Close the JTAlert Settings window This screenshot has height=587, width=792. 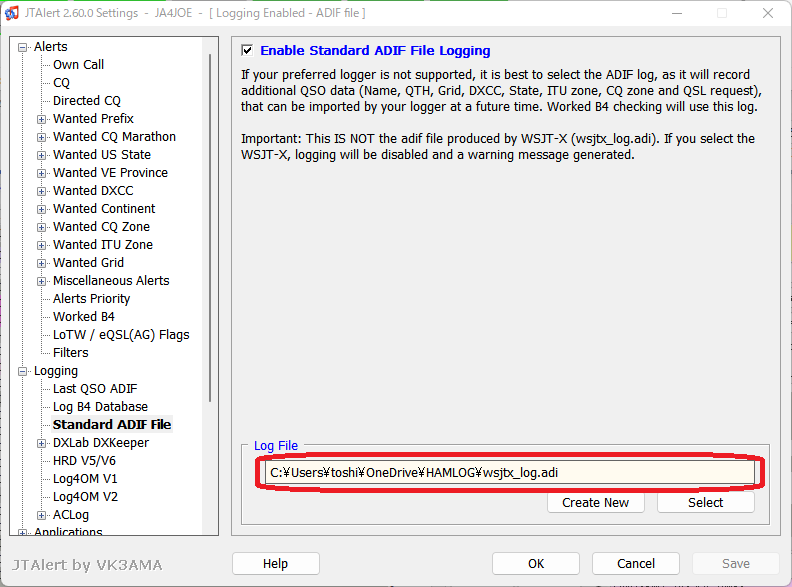point(768,13)
